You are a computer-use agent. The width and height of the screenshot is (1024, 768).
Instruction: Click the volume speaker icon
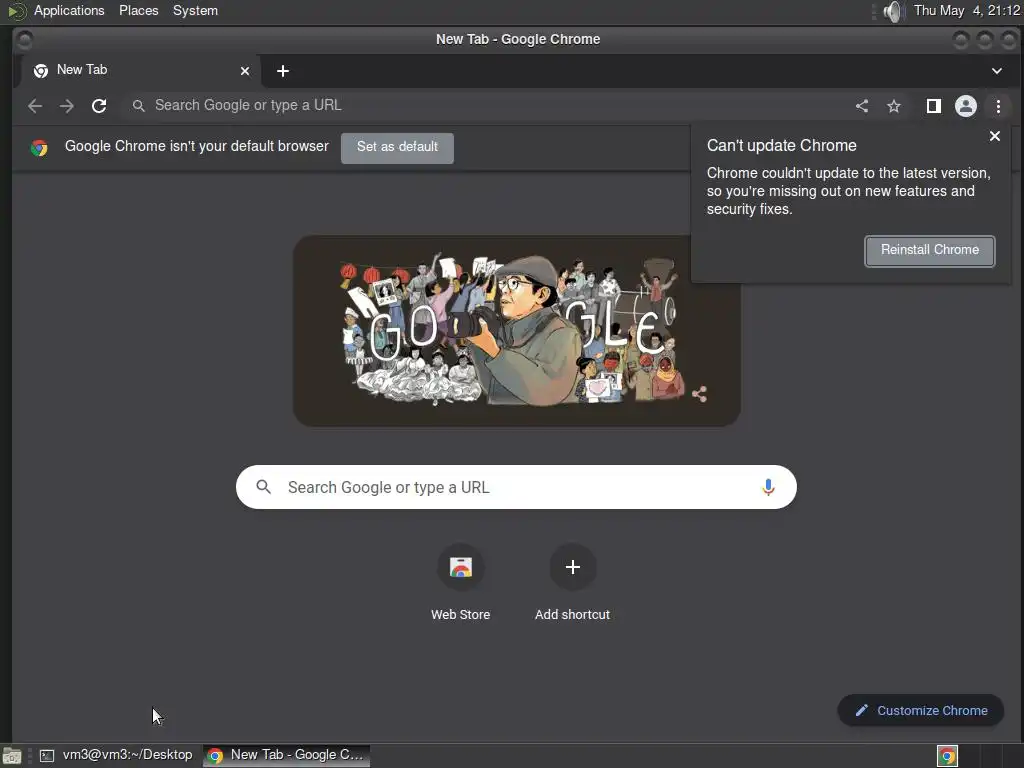[892, 11]
